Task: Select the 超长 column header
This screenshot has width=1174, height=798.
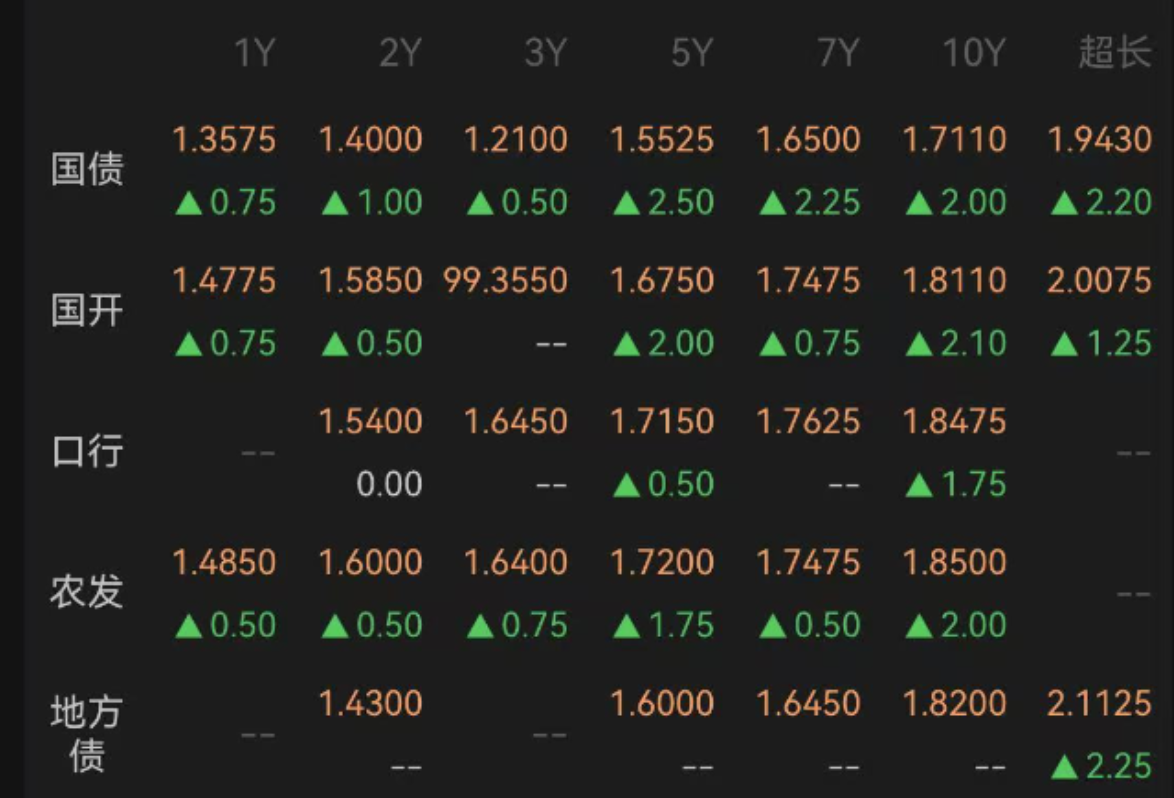Action: point(1114,53)
